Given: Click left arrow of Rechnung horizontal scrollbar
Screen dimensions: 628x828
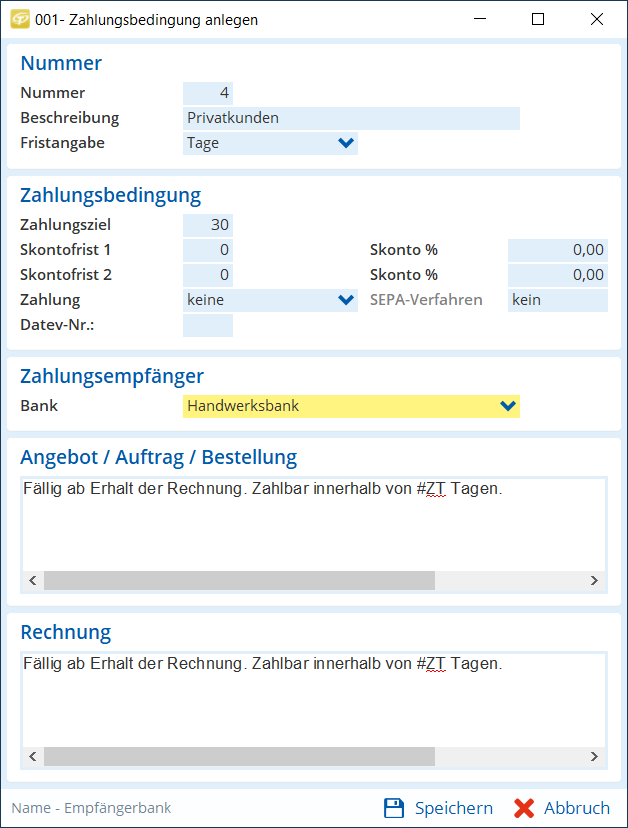Looking at the screenshot, I should point(32,757).
